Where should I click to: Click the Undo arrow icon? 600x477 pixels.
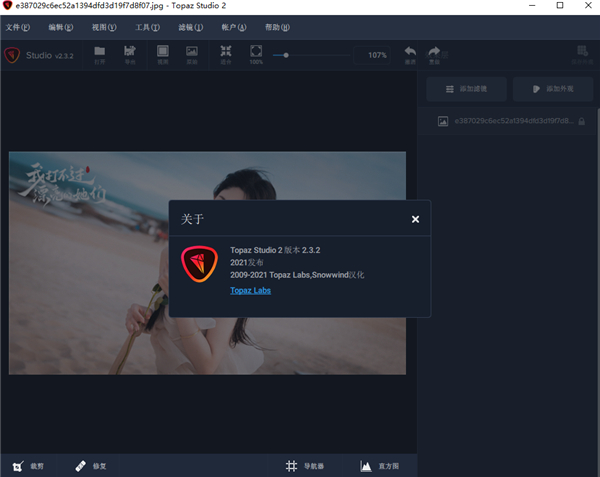pyautogui.click(x=410, y=53)
